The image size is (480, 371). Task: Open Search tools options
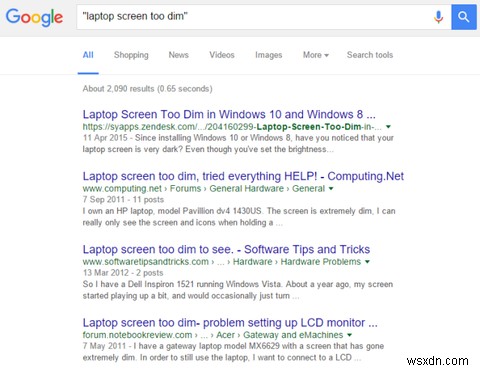click(370, 55)
